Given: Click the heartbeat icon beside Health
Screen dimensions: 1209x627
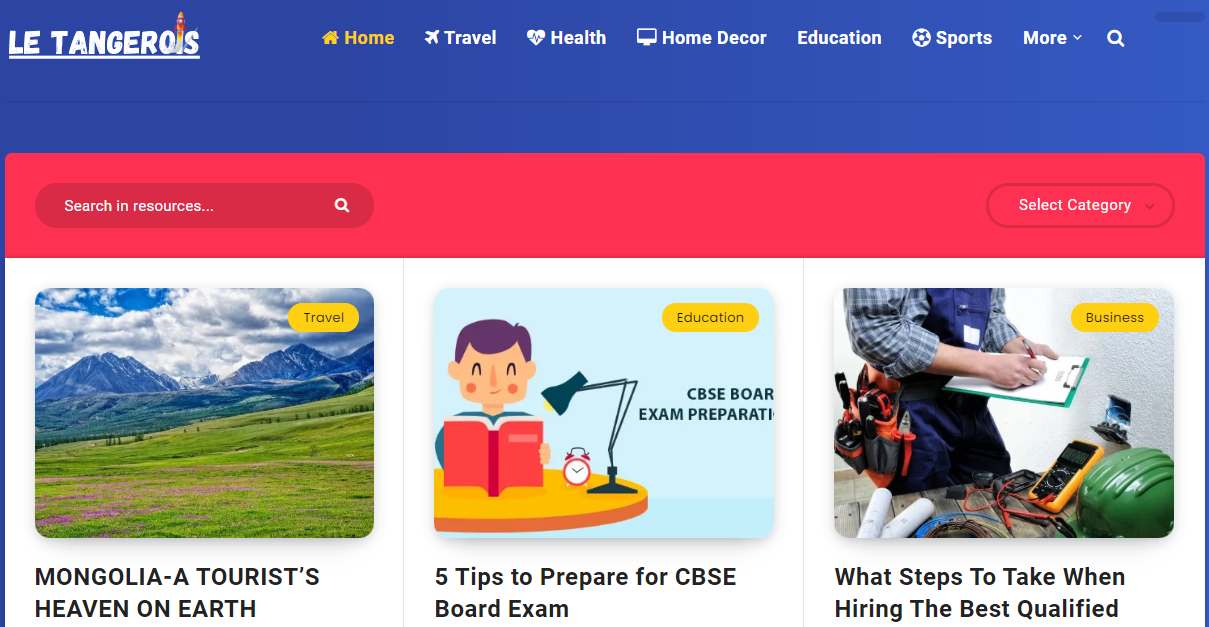Looking at the screenshot, I should tap(536, 38).
